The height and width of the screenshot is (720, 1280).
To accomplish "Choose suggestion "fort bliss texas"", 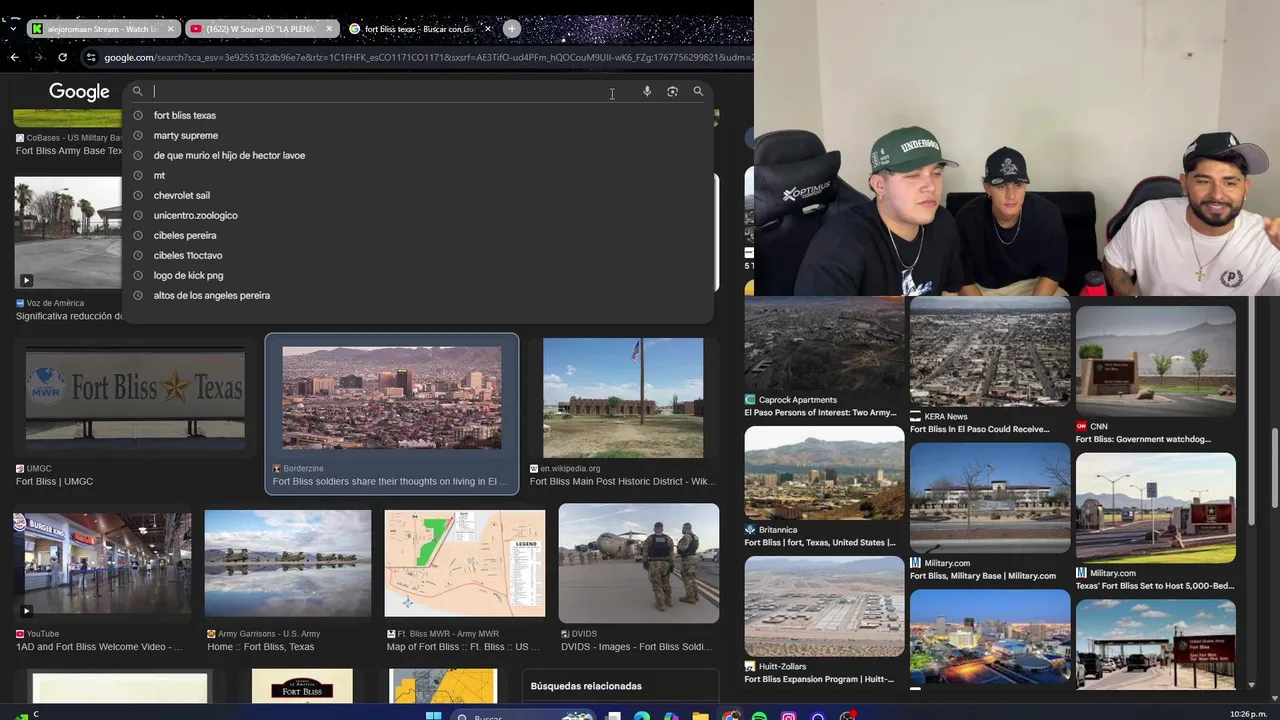I will click(x=184, y=115).
